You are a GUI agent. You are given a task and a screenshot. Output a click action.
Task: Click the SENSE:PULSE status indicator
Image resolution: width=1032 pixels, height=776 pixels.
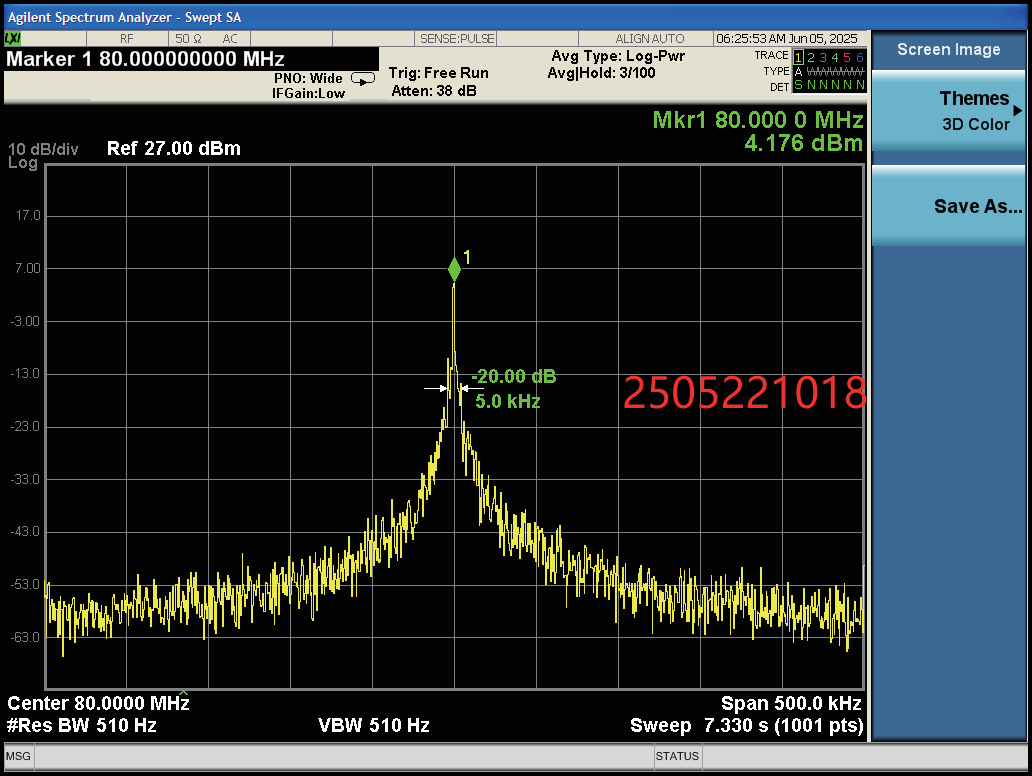coord(457,38)
